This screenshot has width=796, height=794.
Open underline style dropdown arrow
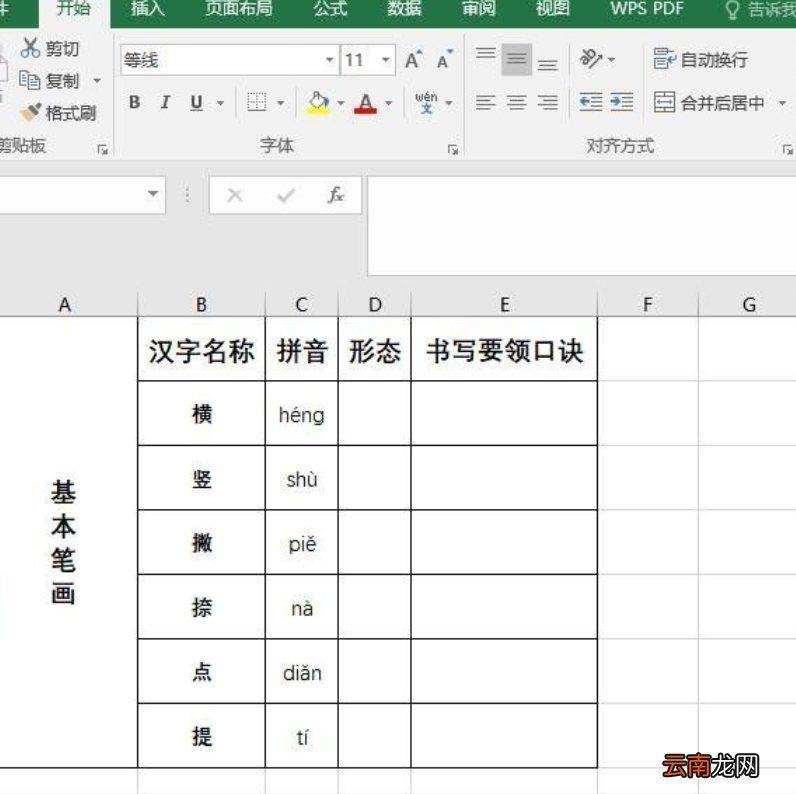pyautogui.click(x=220, y=103)
